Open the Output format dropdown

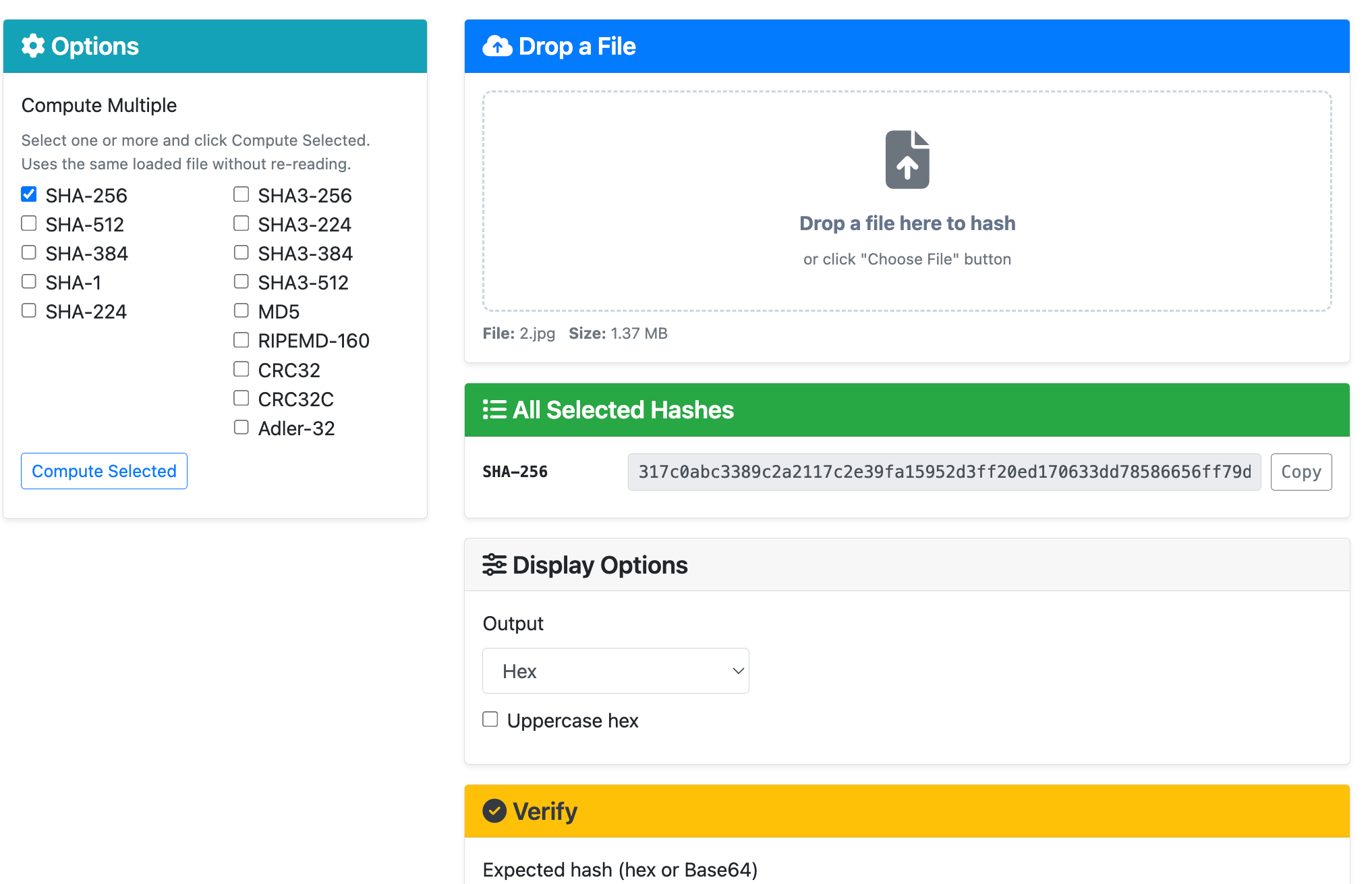[614, 670]
